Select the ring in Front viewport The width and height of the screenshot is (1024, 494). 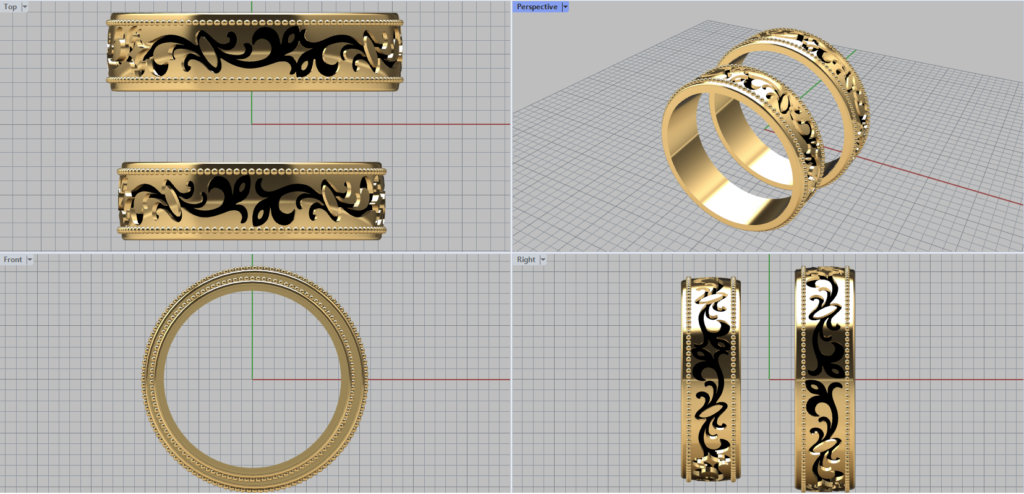(x=255, y=378)
